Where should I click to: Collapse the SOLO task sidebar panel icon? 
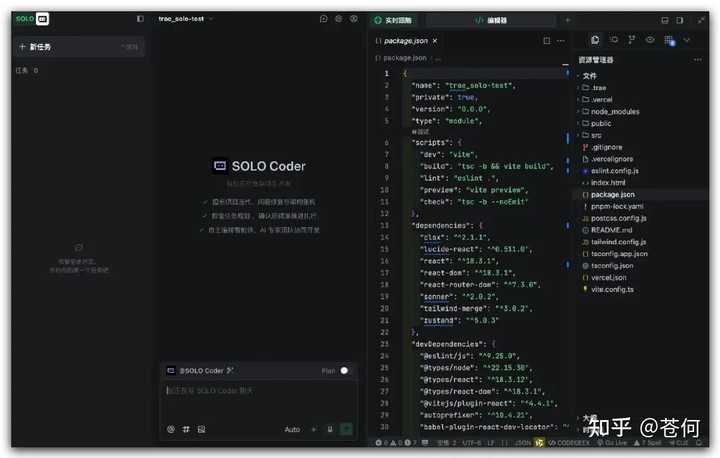tap(140, 19)
